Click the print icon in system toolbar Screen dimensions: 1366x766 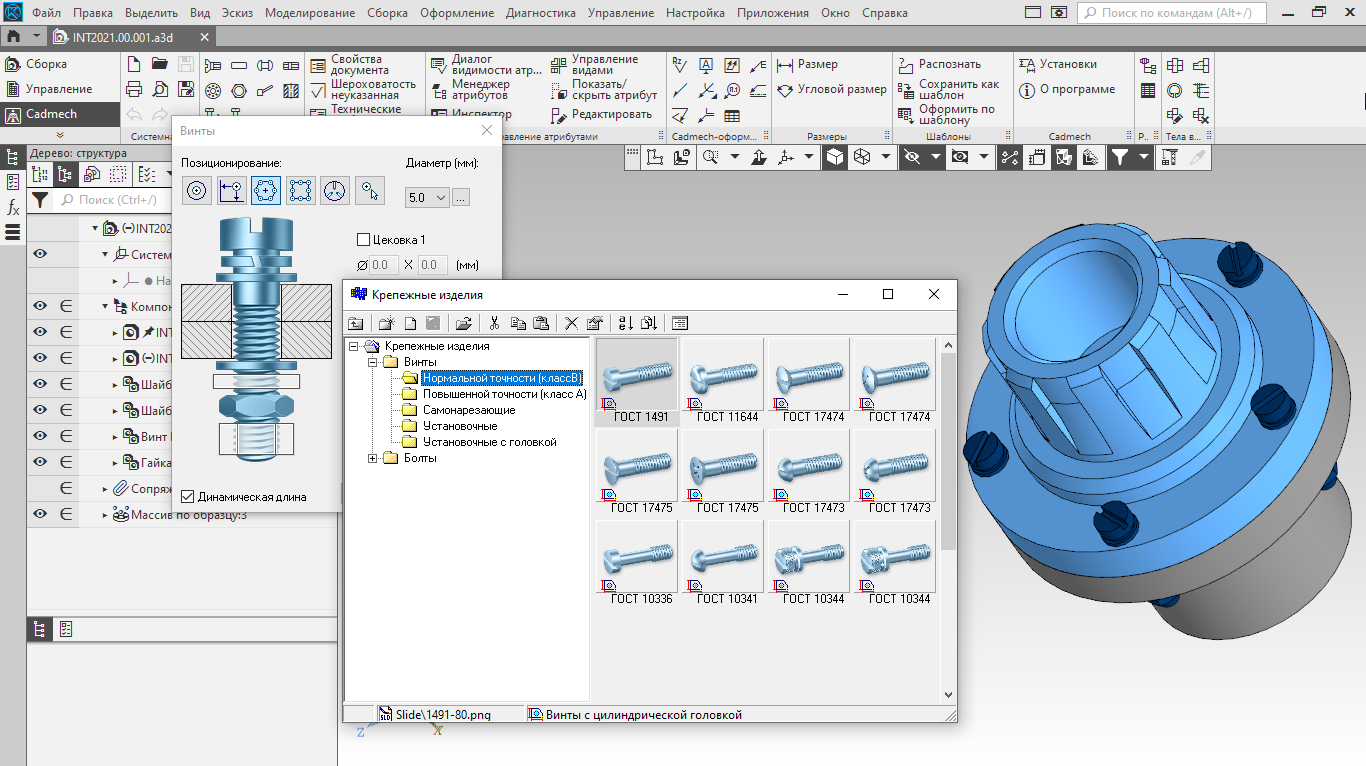pos(134,90)
